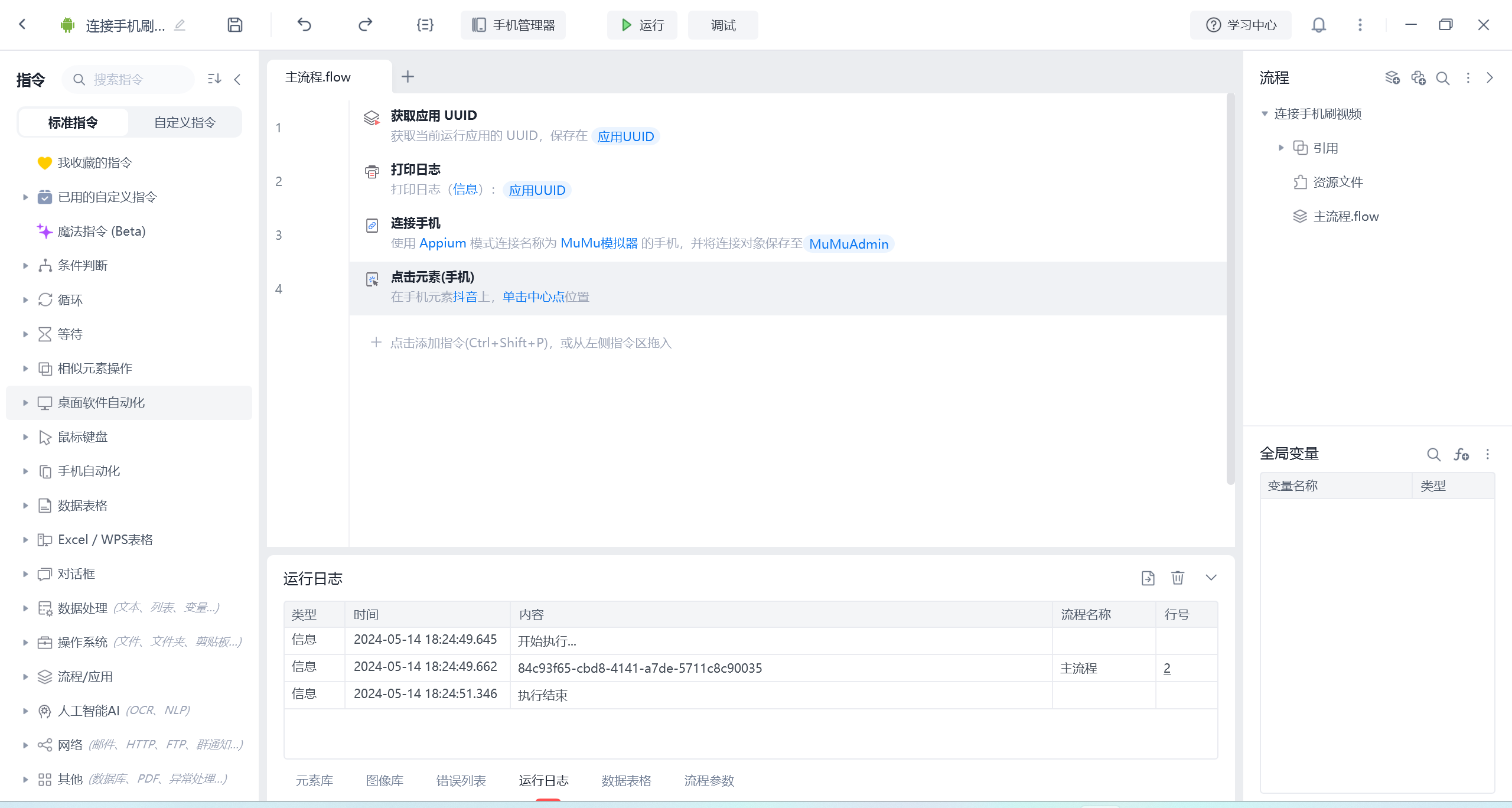The width and height of the screenshot is (1512, 808).
Task: Switch to the 自定义指令 tab
Action: coord(185,122)
